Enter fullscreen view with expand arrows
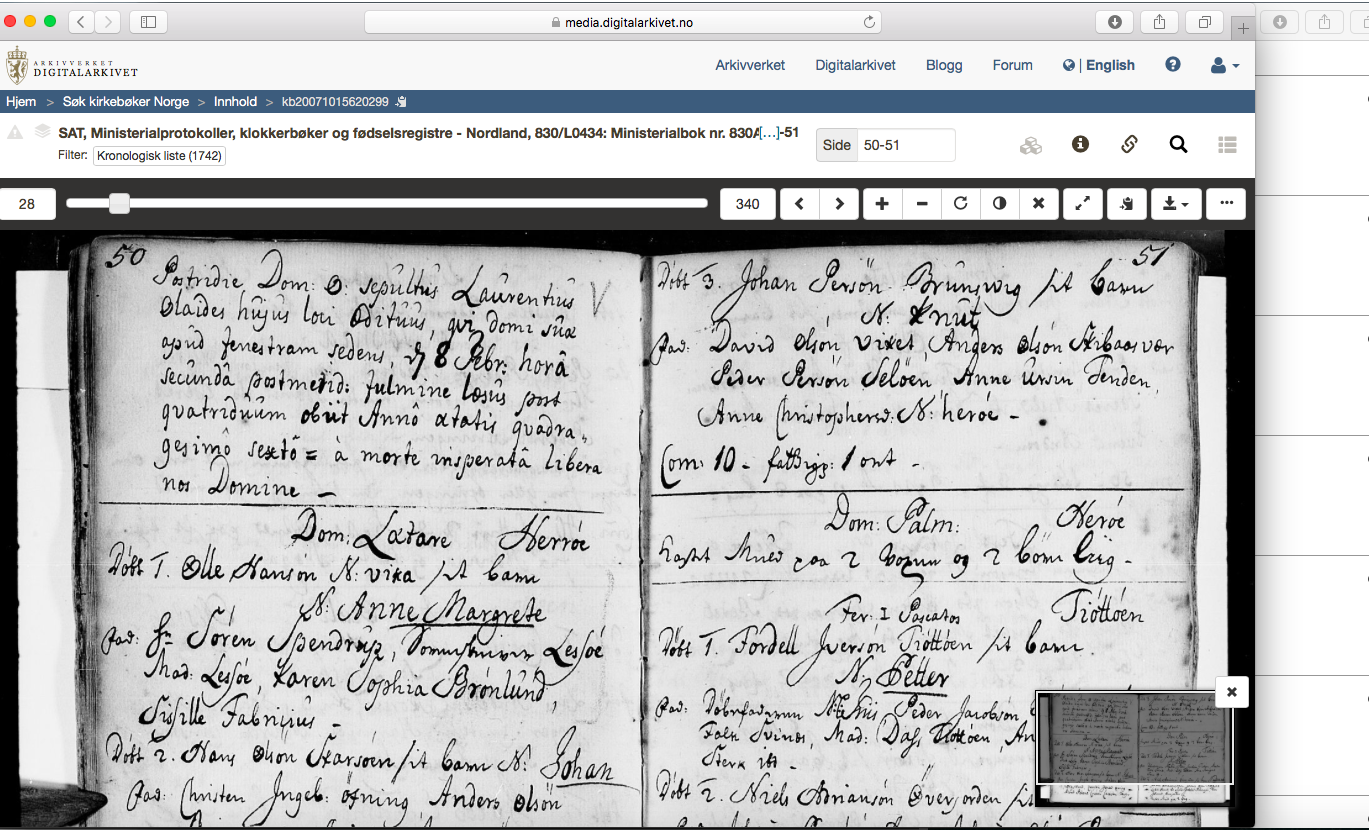 1082,204
